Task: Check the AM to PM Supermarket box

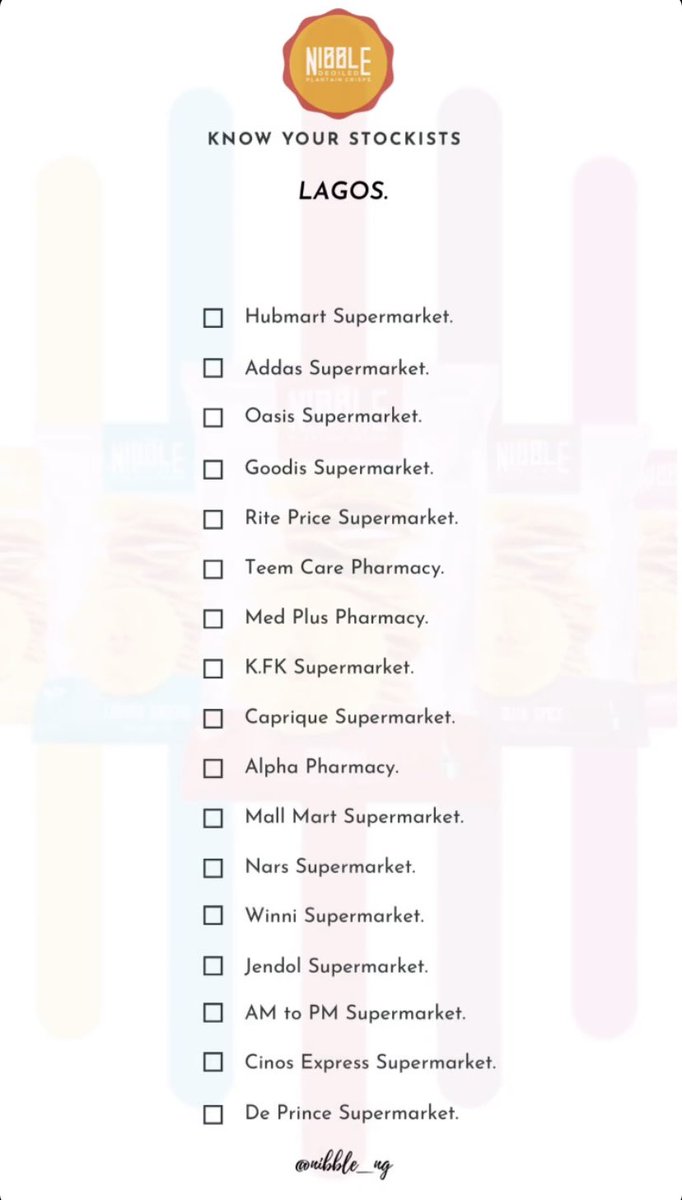Action: (213, 1013)
